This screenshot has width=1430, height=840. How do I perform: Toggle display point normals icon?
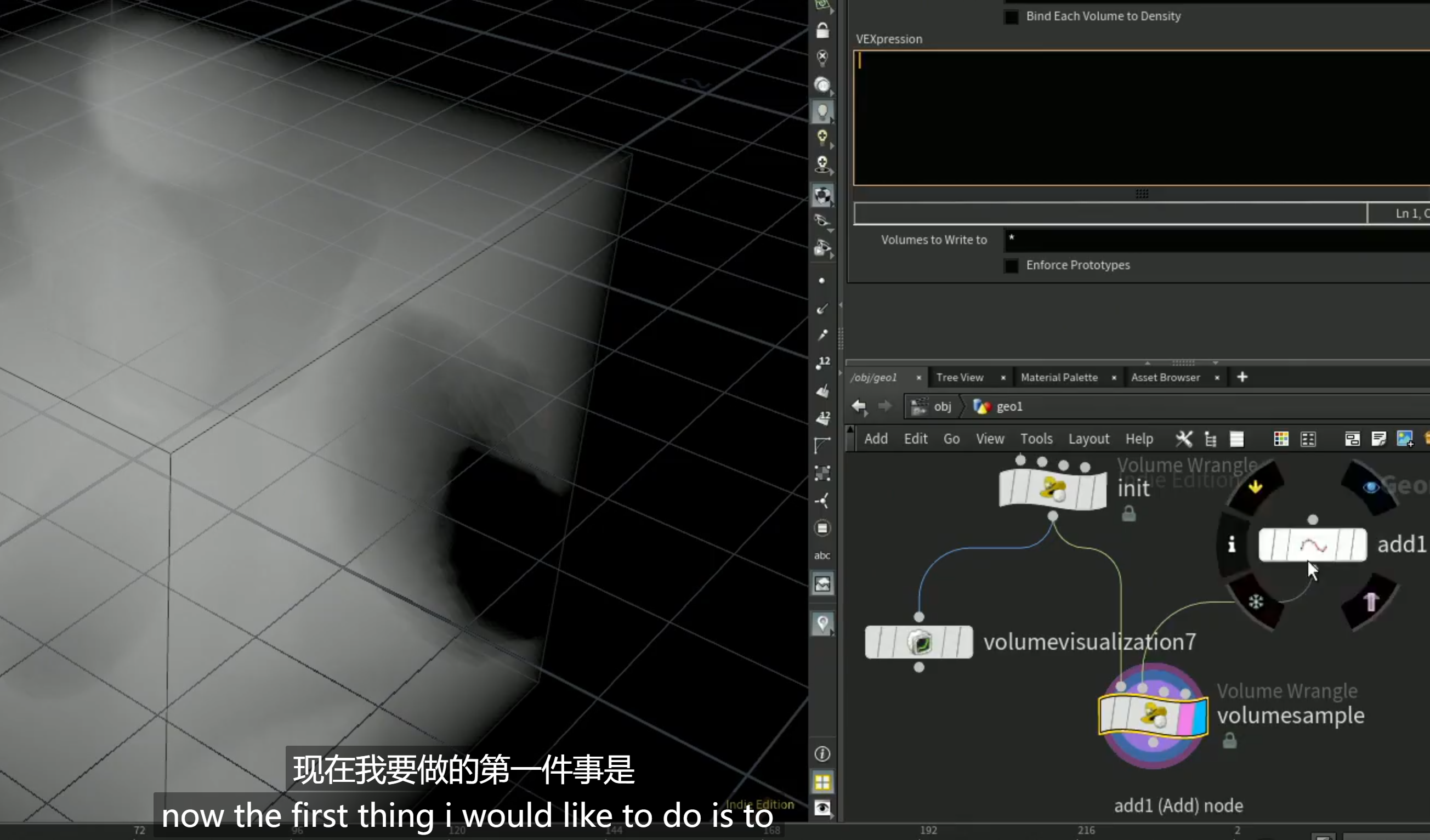click(822, 309)
